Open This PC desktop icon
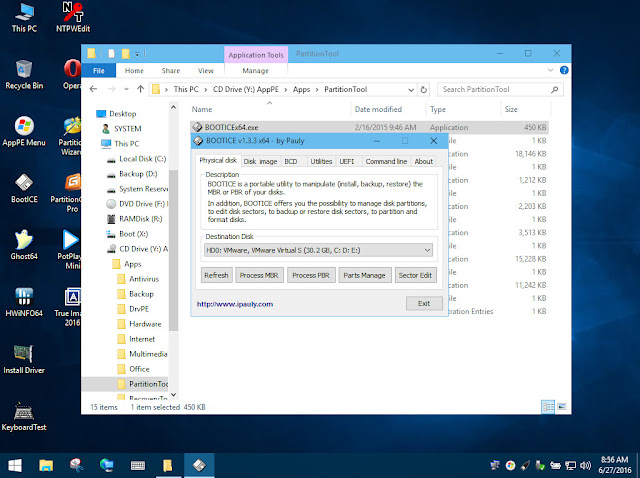640x478 pixels. tap(24, 17)
